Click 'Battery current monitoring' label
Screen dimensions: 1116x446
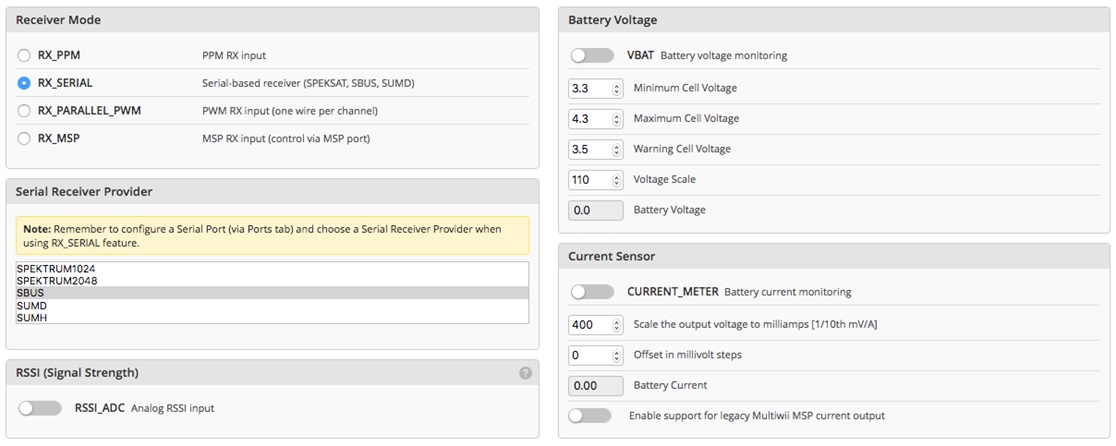(788, 292)
